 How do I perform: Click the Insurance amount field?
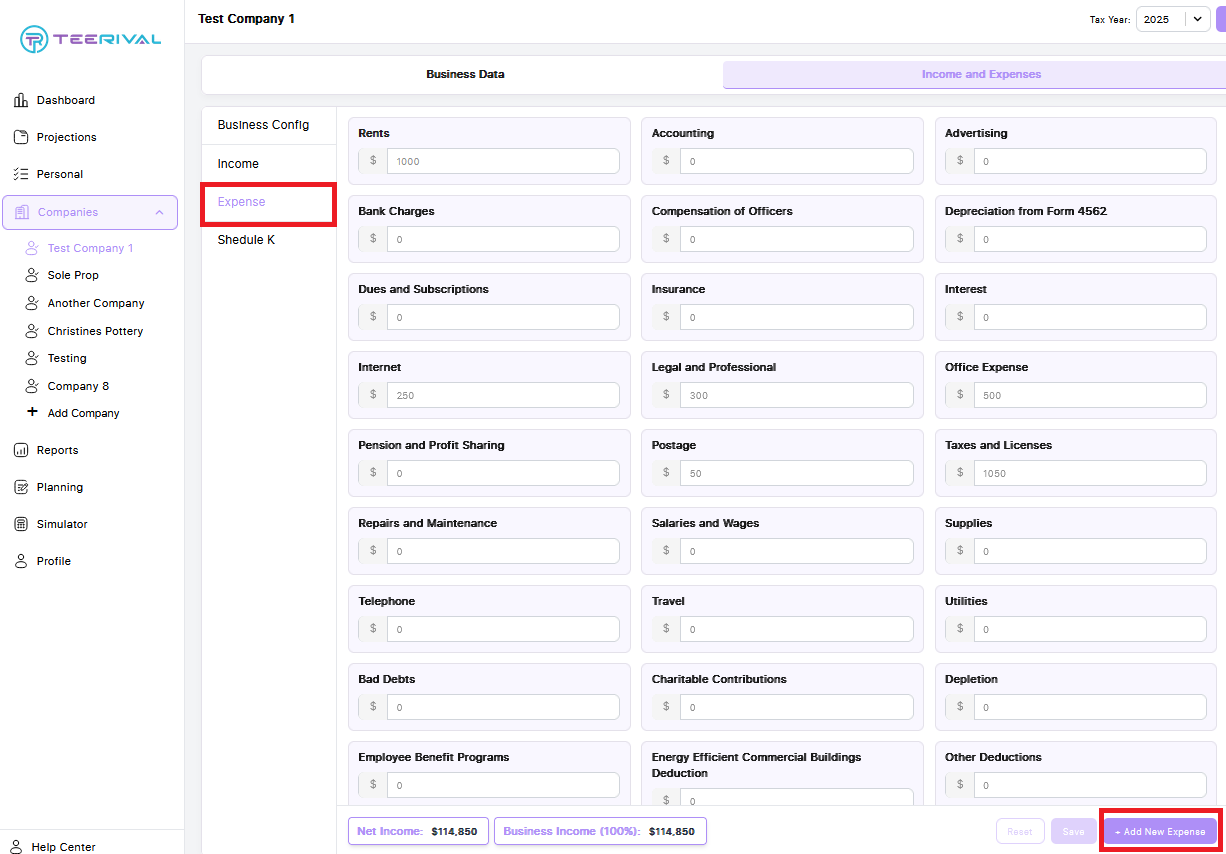(x=797, y=317)
